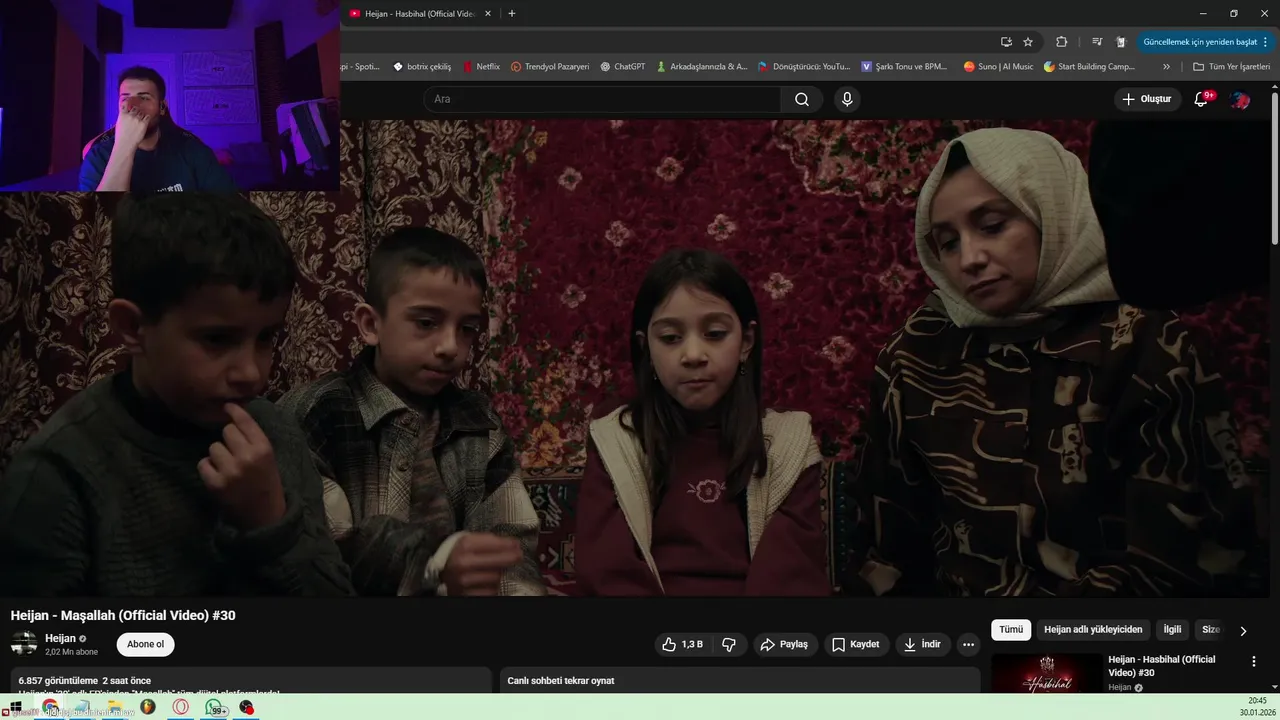Select the İlgili filter chip

click(1172, 630)
